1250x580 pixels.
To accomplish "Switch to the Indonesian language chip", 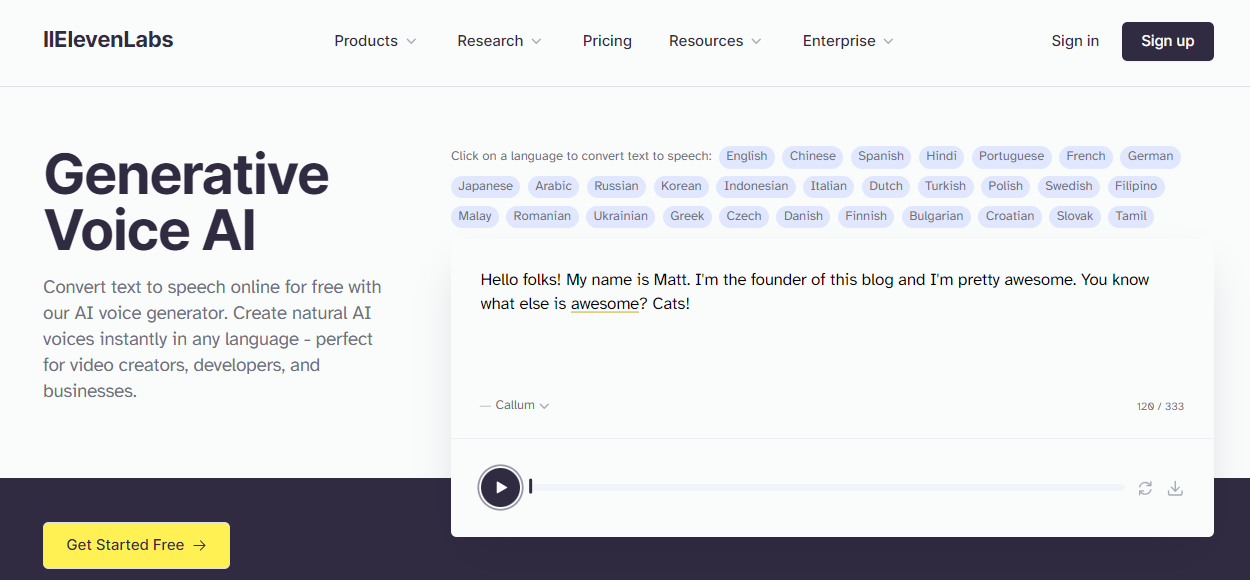I will pyautogui.click(x=756, y=186).
